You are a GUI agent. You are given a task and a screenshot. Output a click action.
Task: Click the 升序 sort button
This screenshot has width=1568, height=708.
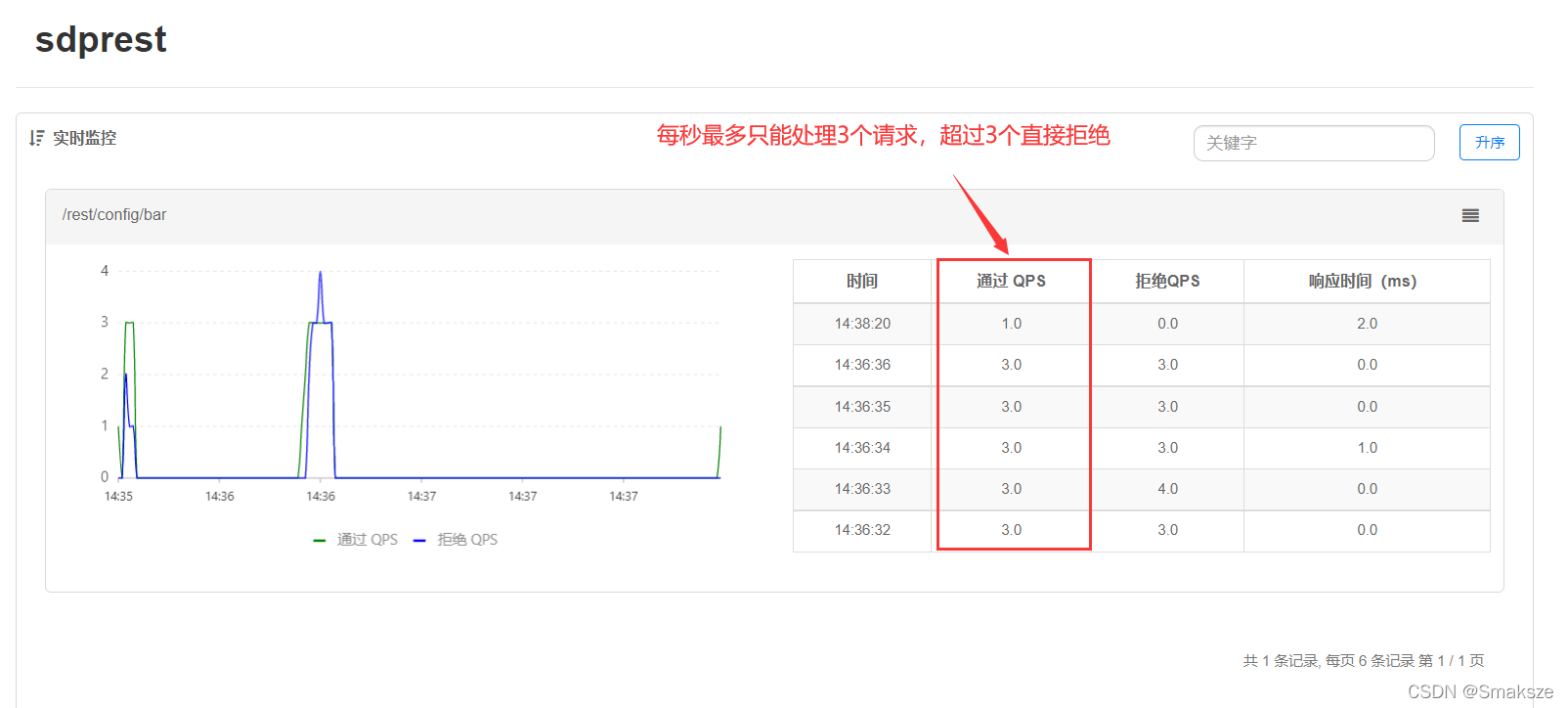click(x=1489, y=143)
